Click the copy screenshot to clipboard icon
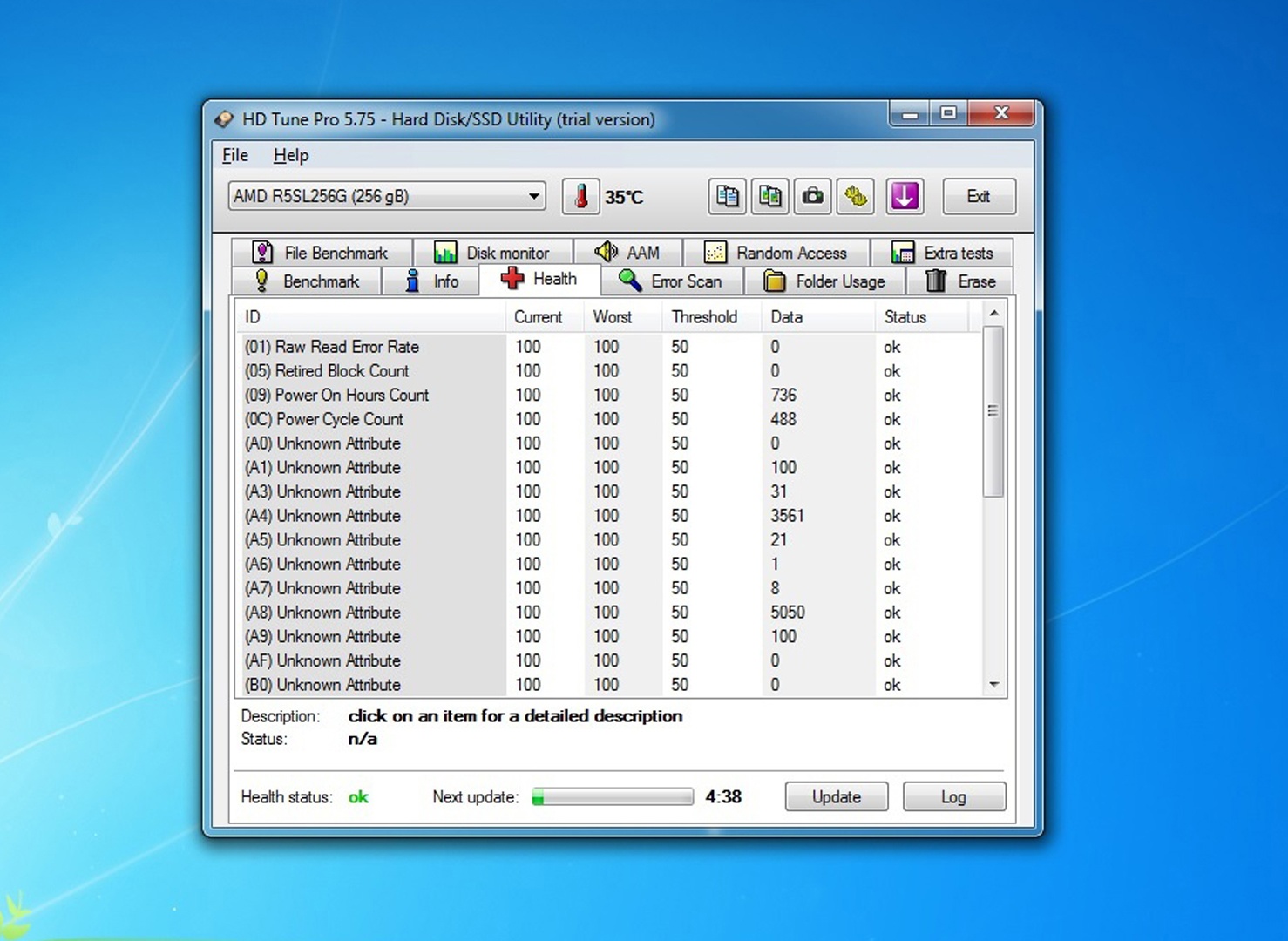The image size is (1288, 941). coord(769,196)
